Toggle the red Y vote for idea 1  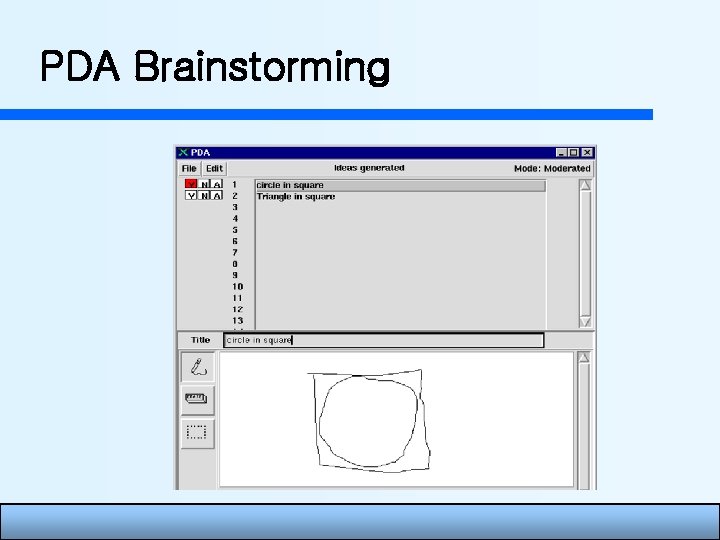pos(191,184)
